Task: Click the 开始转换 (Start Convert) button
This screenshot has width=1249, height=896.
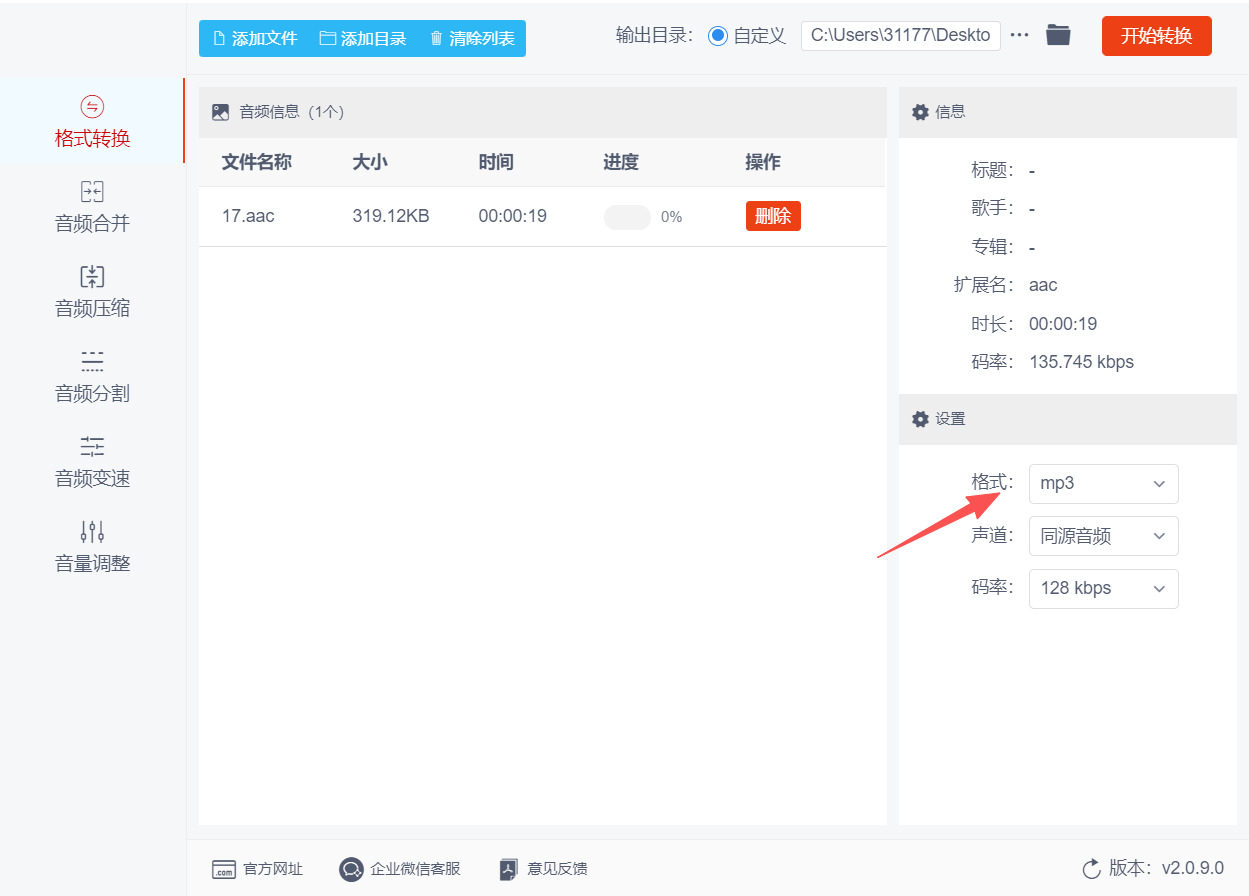Action: (1156, 34)
